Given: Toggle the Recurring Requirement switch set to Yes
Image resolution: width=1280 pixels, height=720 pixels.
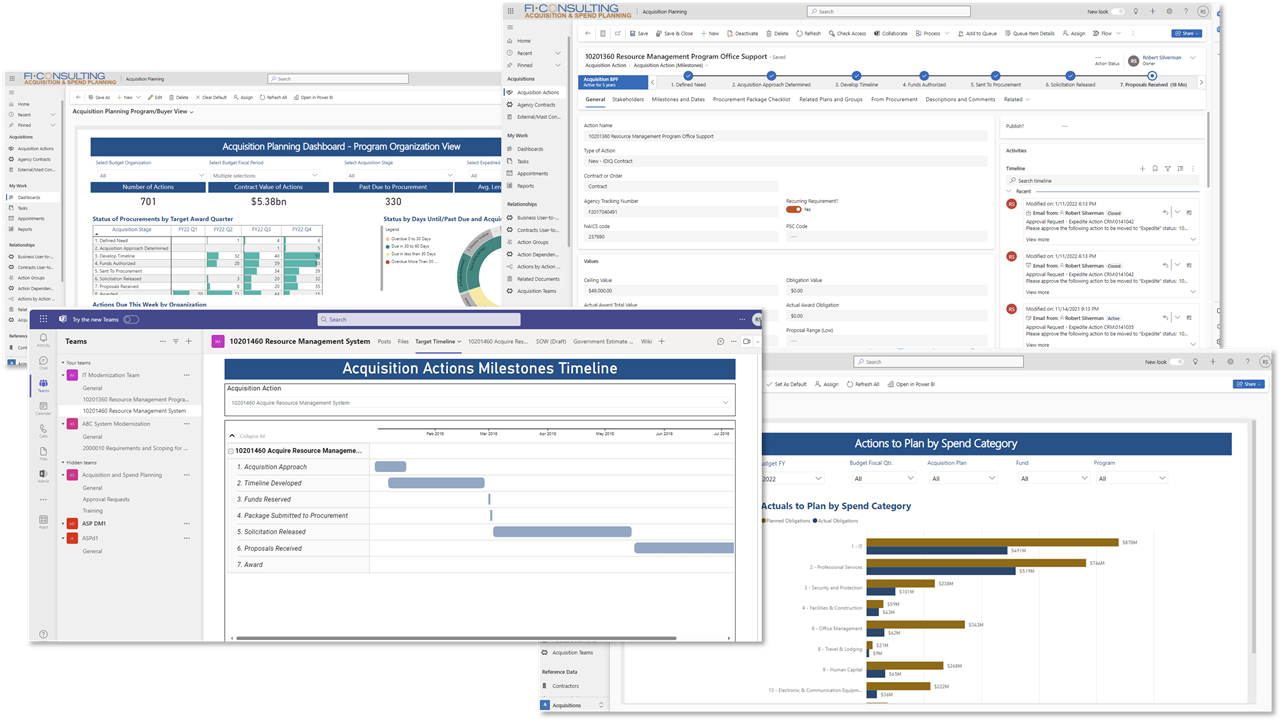Looking at the screenshot, I should pos(793,209).
